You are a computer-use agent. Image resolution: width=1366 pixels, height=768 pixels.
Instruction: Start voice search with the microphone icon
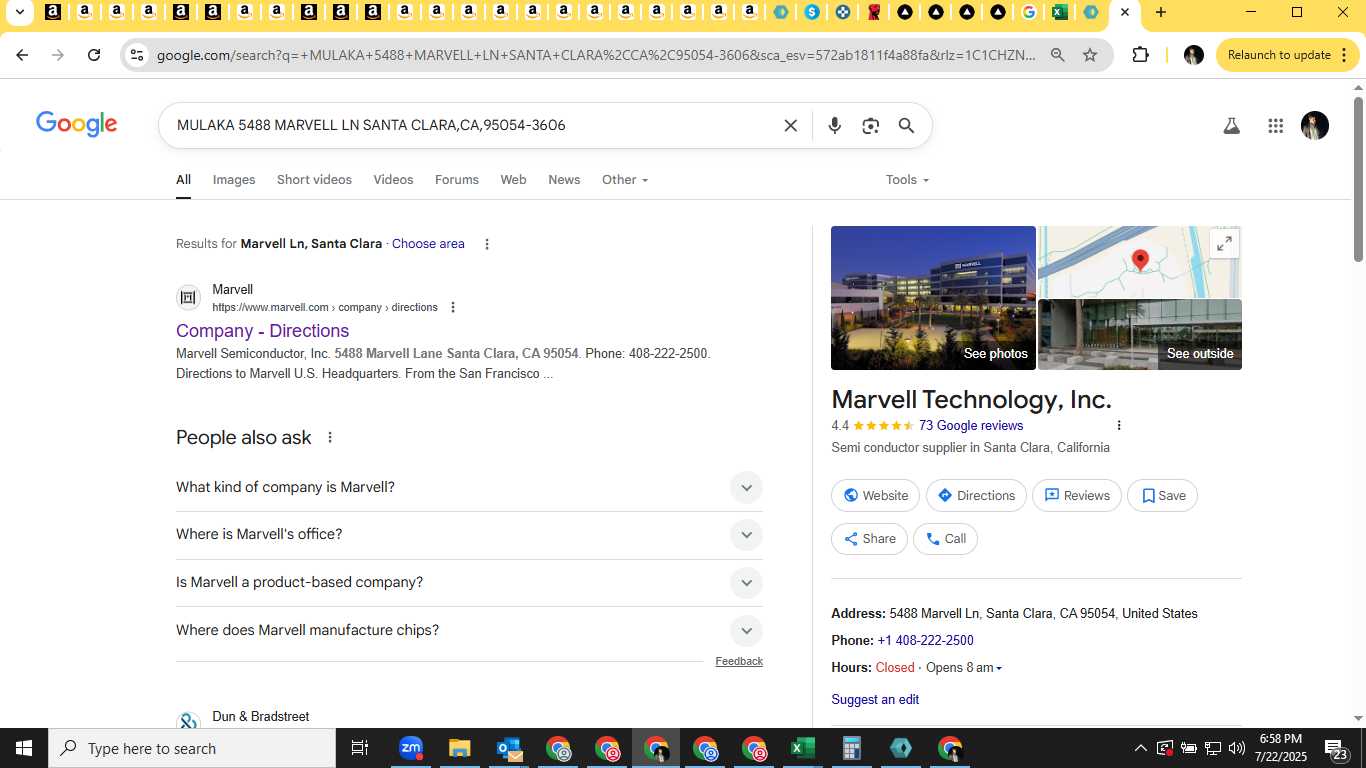[x=834, y=126]
